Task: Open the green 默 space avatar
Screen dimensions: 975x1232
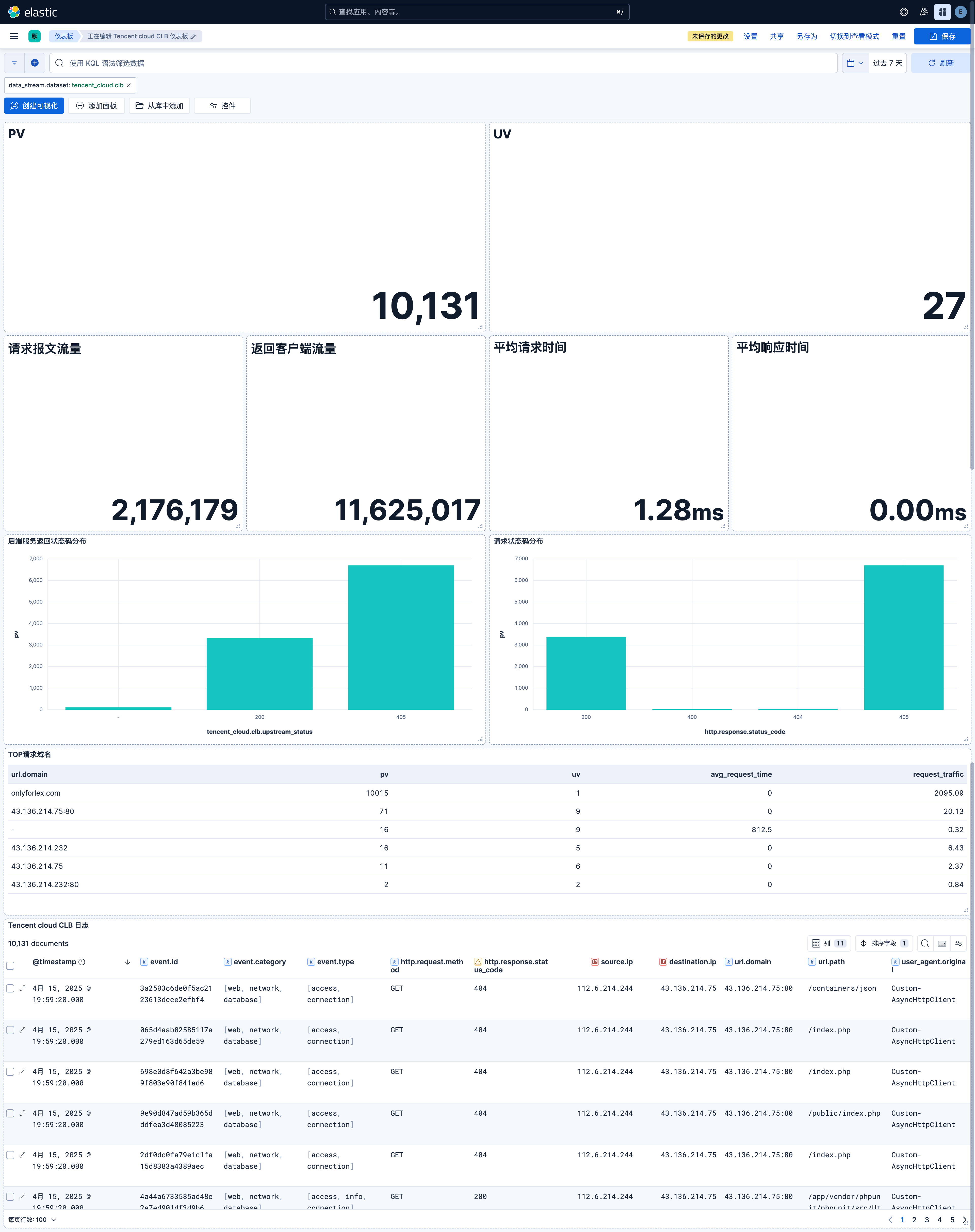Action: point(34,36)
